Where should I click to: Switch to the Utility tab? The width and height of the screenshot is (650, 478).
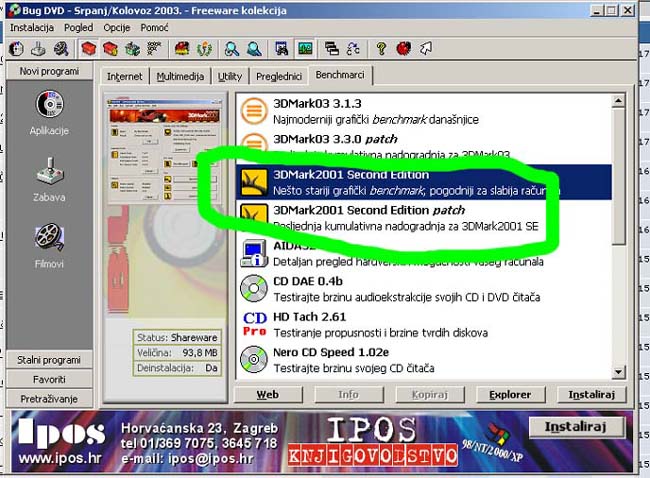230,77
